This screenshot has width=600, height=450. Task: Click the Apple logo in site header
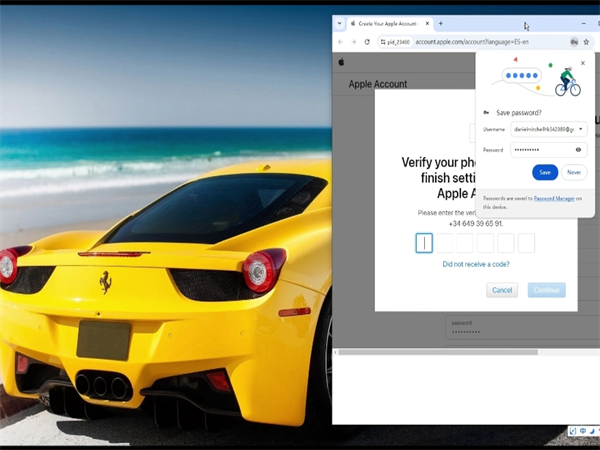coord(341,61)
